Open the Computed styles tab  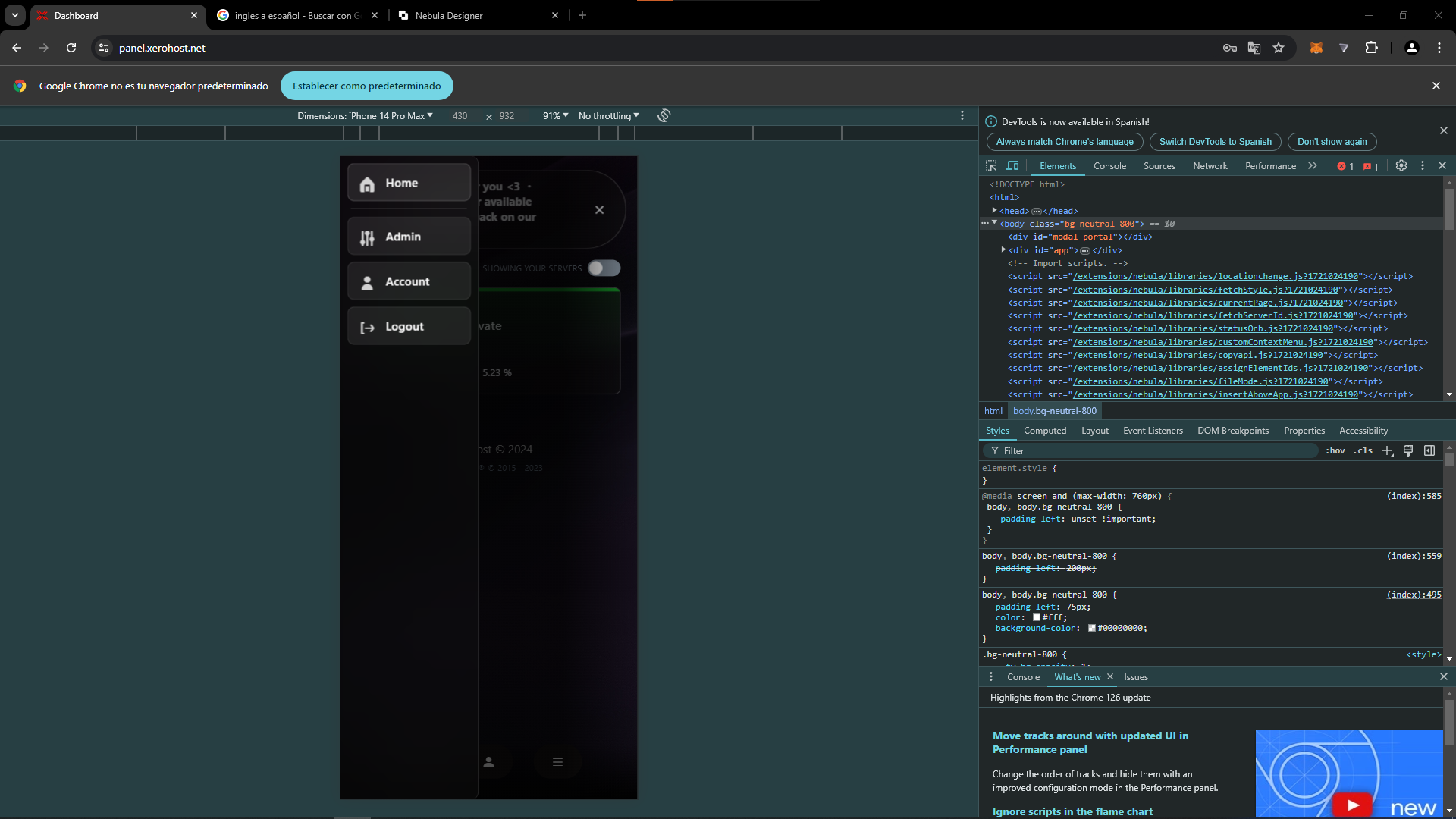[1045, 431]
